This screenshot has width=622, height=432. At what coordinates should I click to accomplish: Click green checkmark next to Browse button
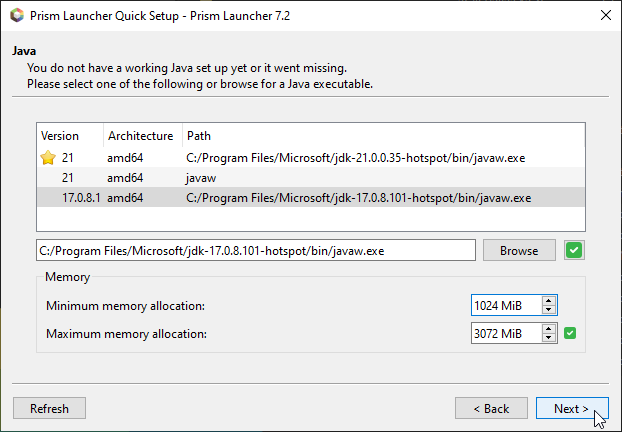[x=573, y=250]
